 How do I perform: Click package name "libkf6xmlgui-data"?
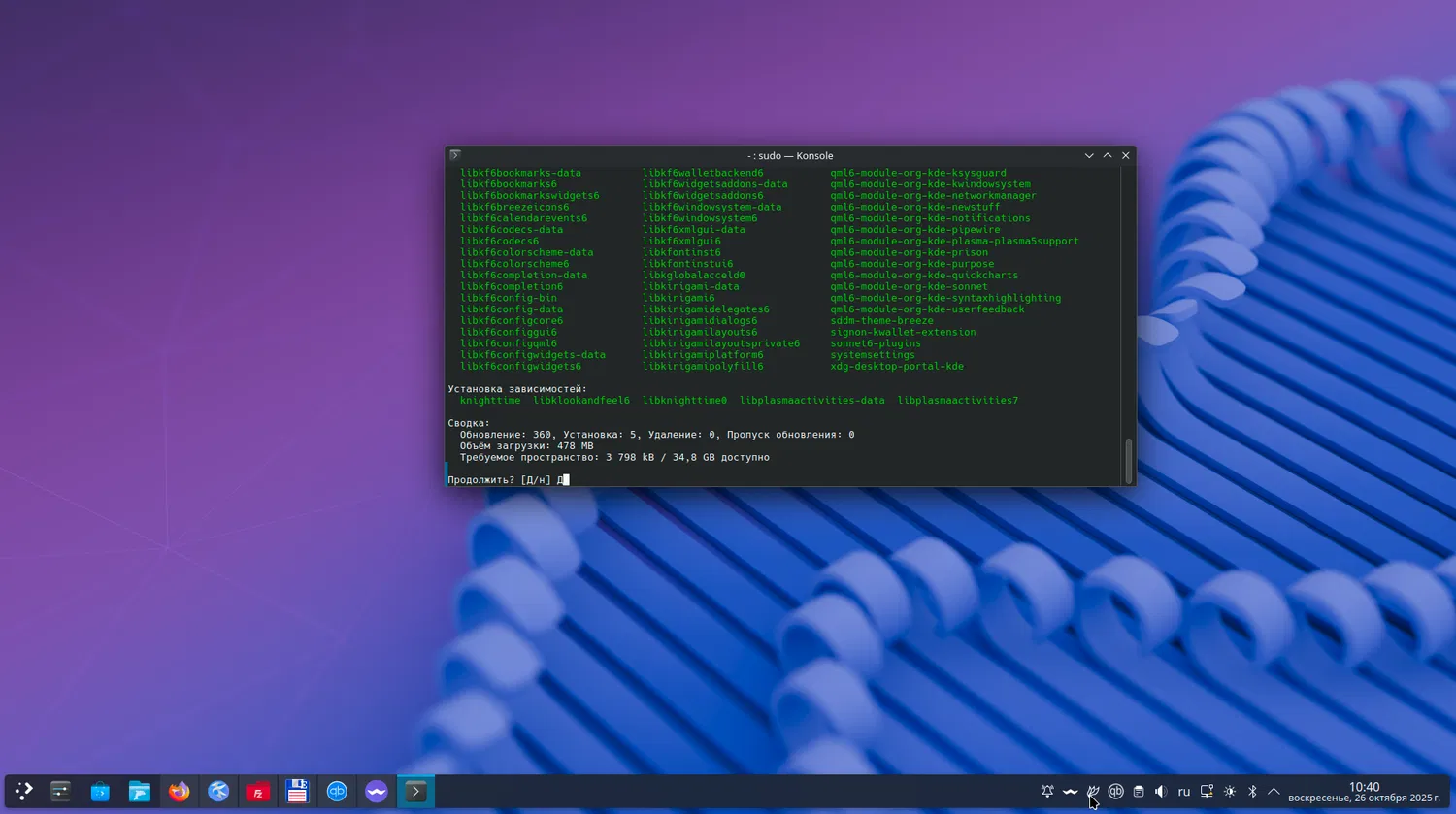coord(694,230)
